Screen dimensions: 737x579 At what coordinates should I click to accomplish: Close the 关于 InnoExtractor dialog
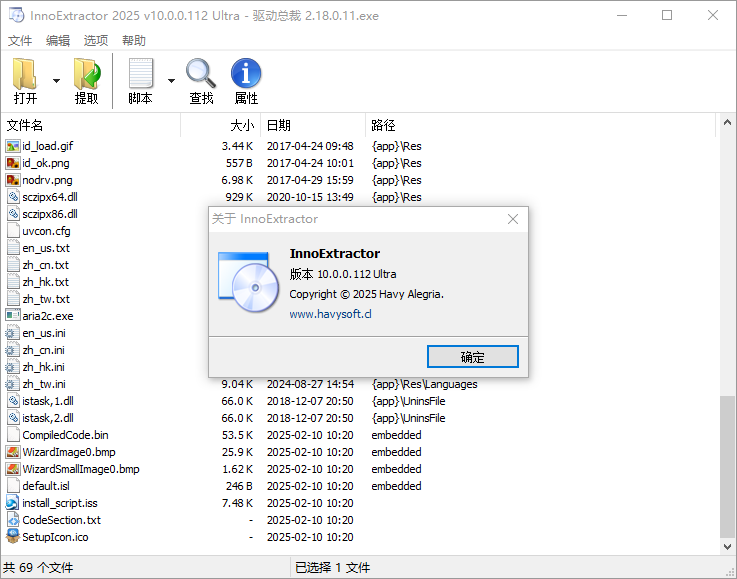[513, 219]
